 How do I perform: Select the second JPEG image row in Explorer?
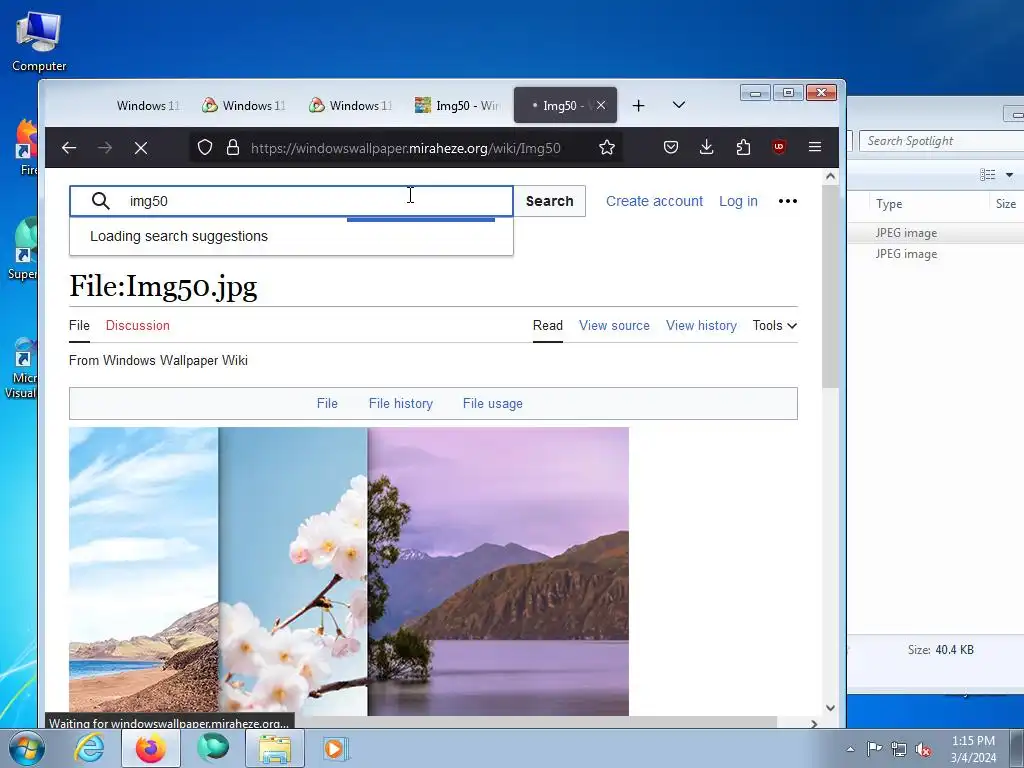936,254
